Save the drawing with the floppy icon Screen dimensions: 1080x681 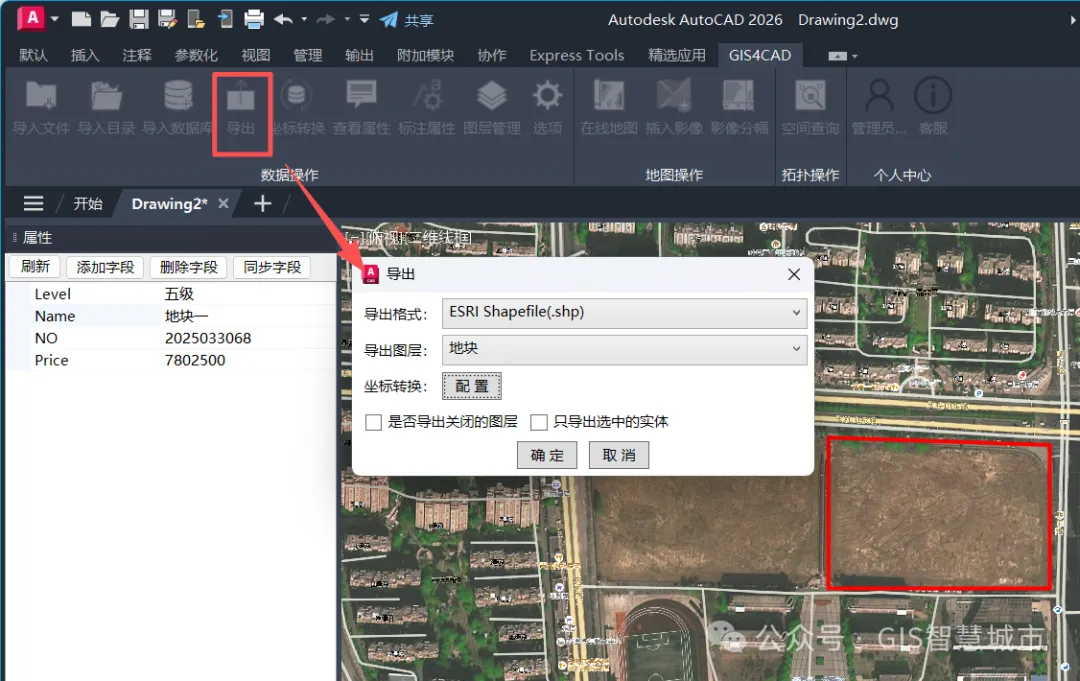click(x=138, y=19)
